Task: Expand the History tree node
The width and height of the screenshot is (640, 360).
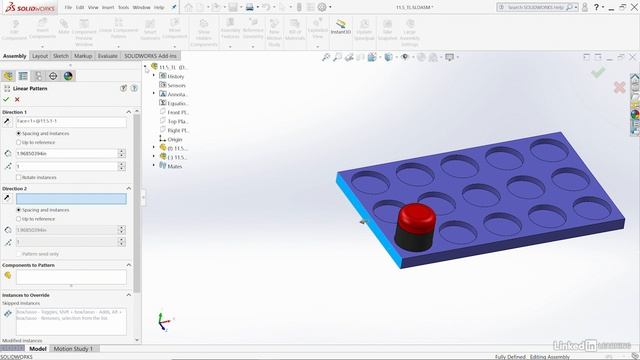Action: 154,76
